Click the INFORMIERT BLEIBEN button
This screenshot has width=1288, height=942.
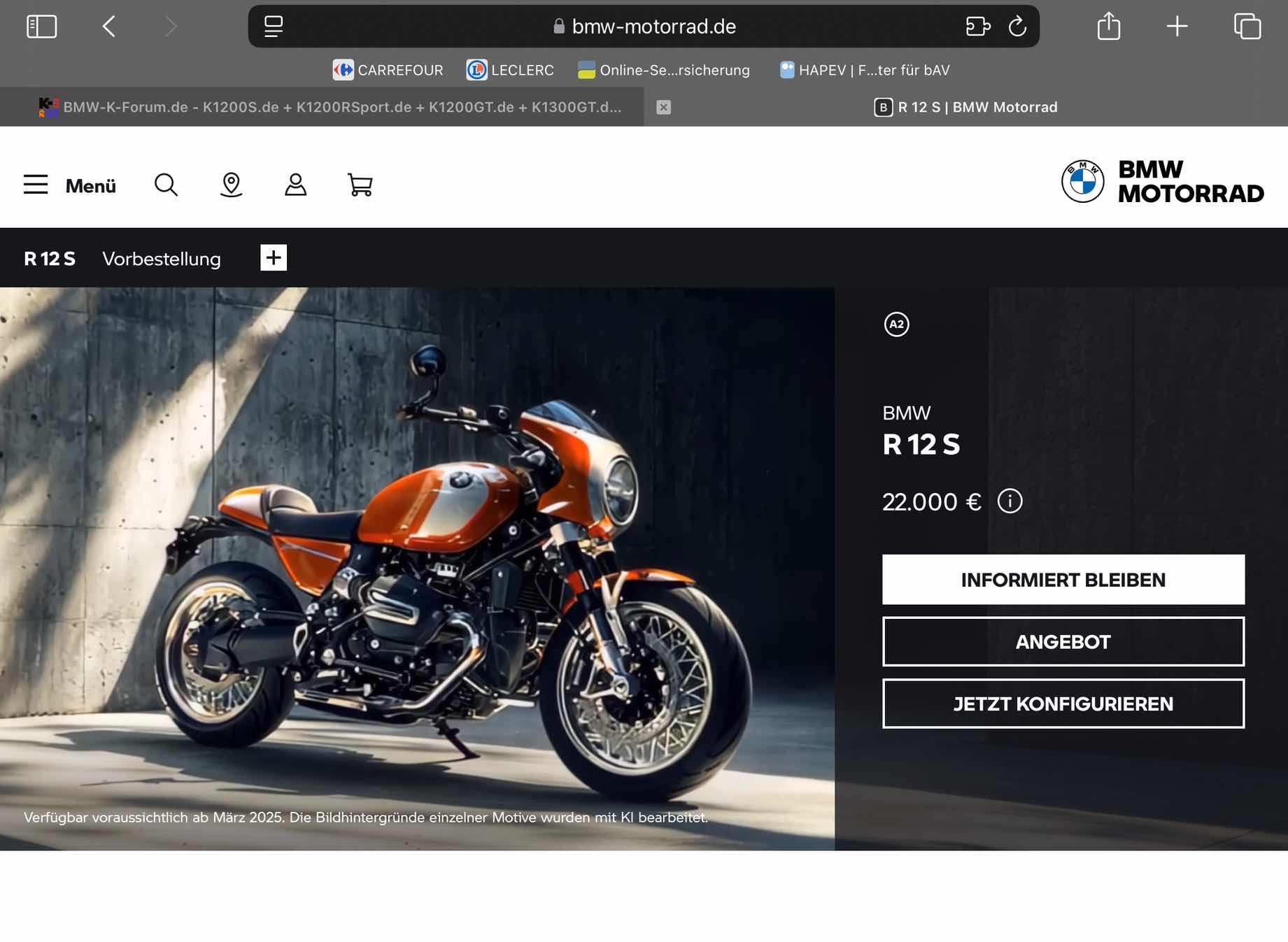tap(1063, 580)
